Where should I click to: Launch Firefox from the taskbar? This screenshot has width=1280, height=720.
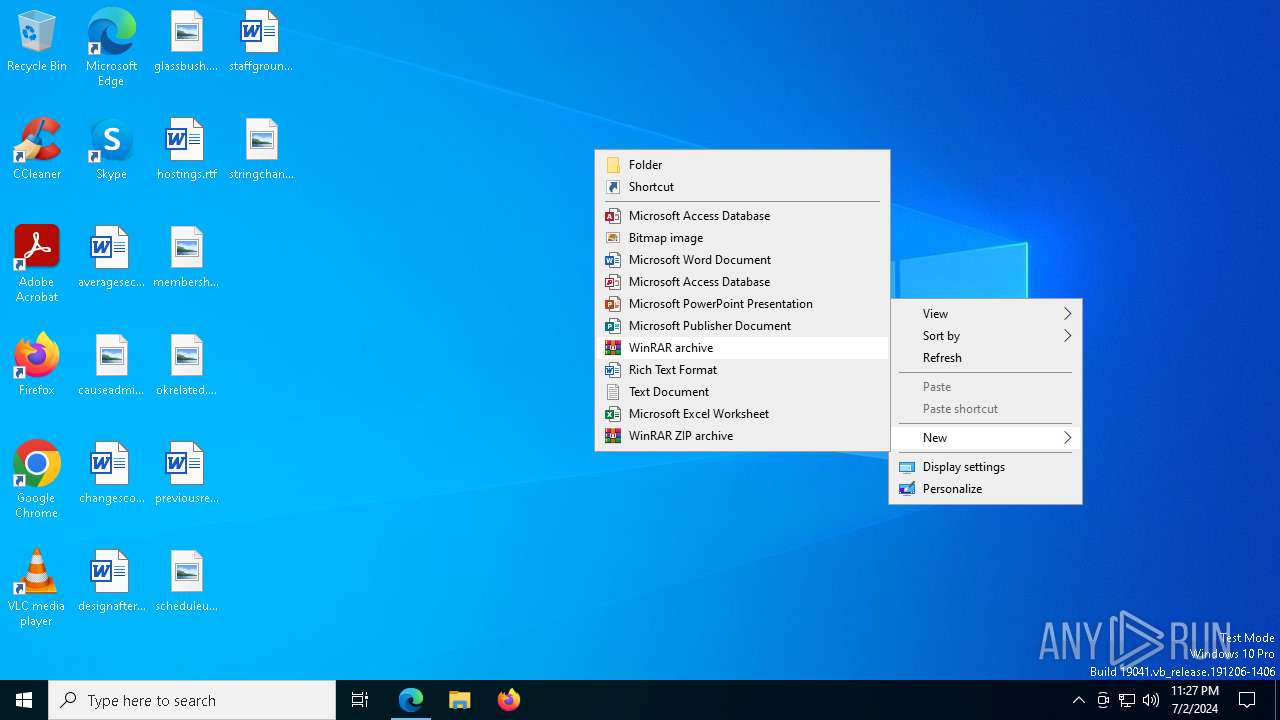(509, 700)
